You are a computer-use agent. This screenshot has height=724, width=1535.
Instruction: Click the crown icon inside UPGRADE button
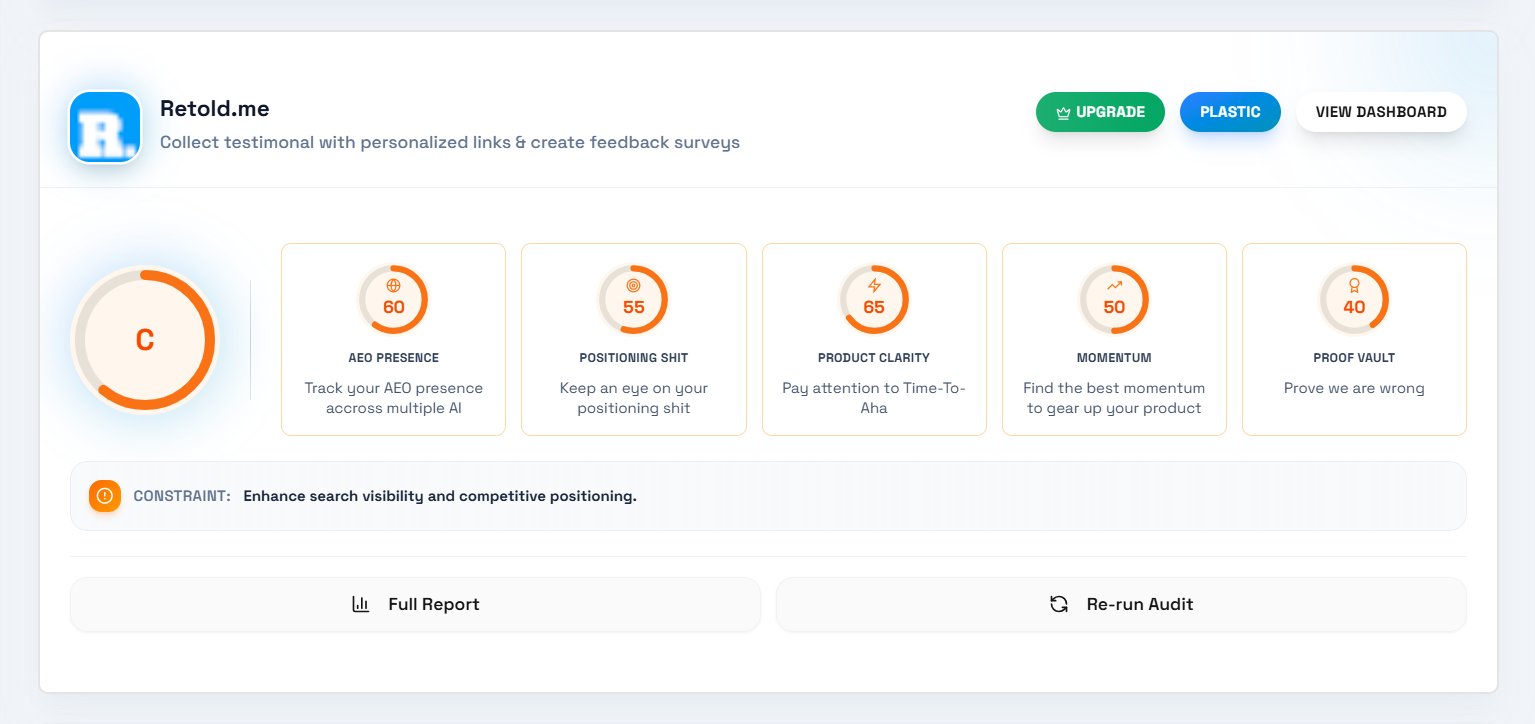pos(1062,112)
